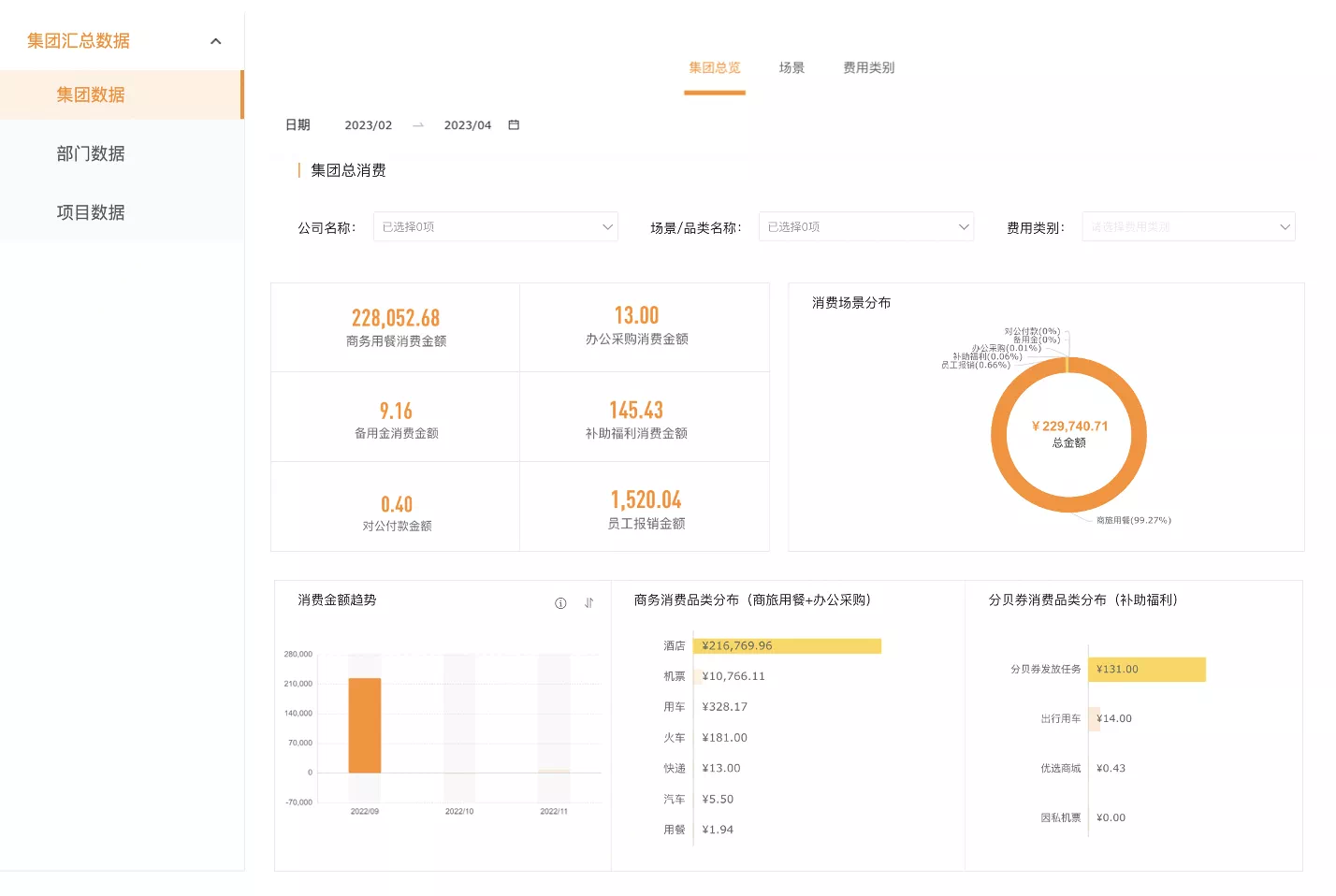Open the 费用类别 filter dropdown
Image resolution: width=1336 pixels, height=896 pixels.
click(1187, 227)
